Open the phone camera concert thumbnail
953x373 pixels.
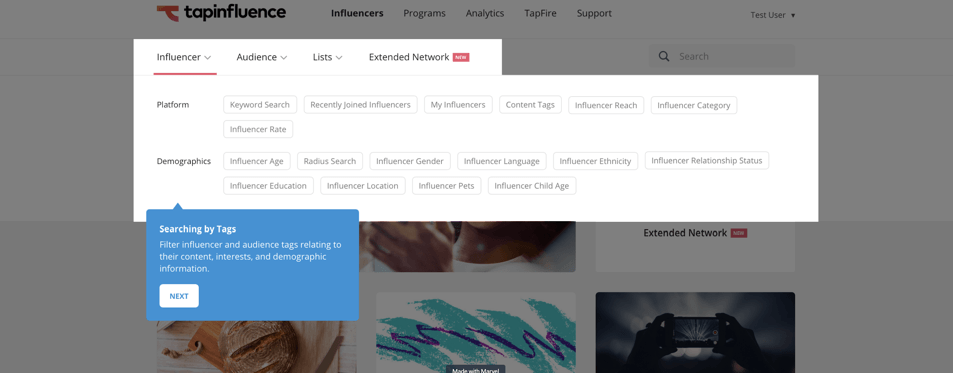pos(695,332)
